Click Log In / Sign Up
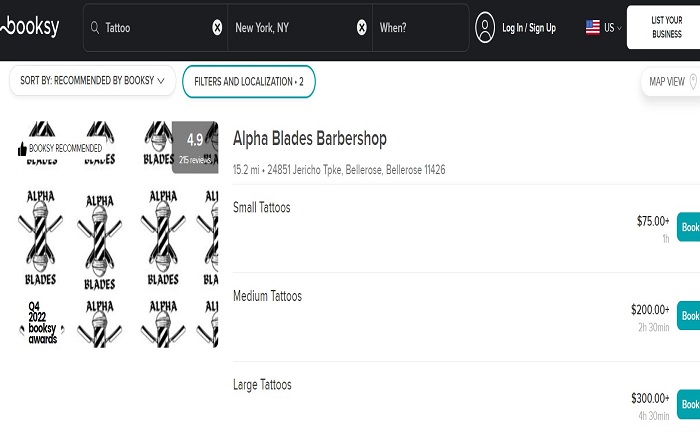The height and width of the screenshot is (432, 700). (529, 28)
